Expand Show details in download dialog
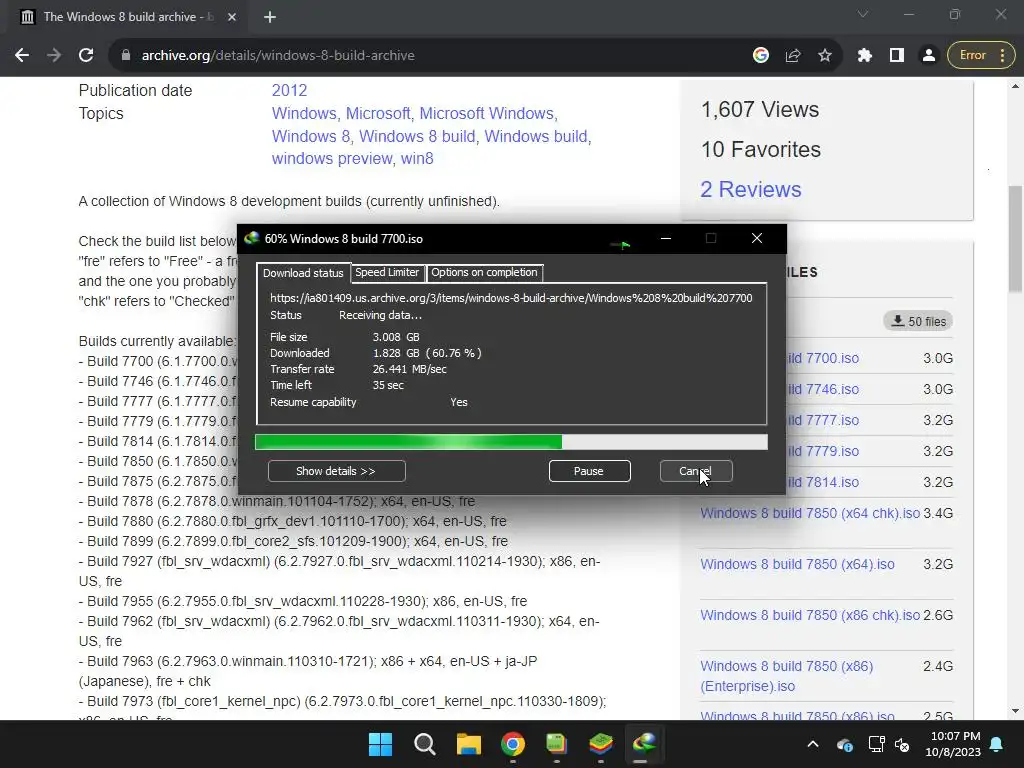 (336, 471)
